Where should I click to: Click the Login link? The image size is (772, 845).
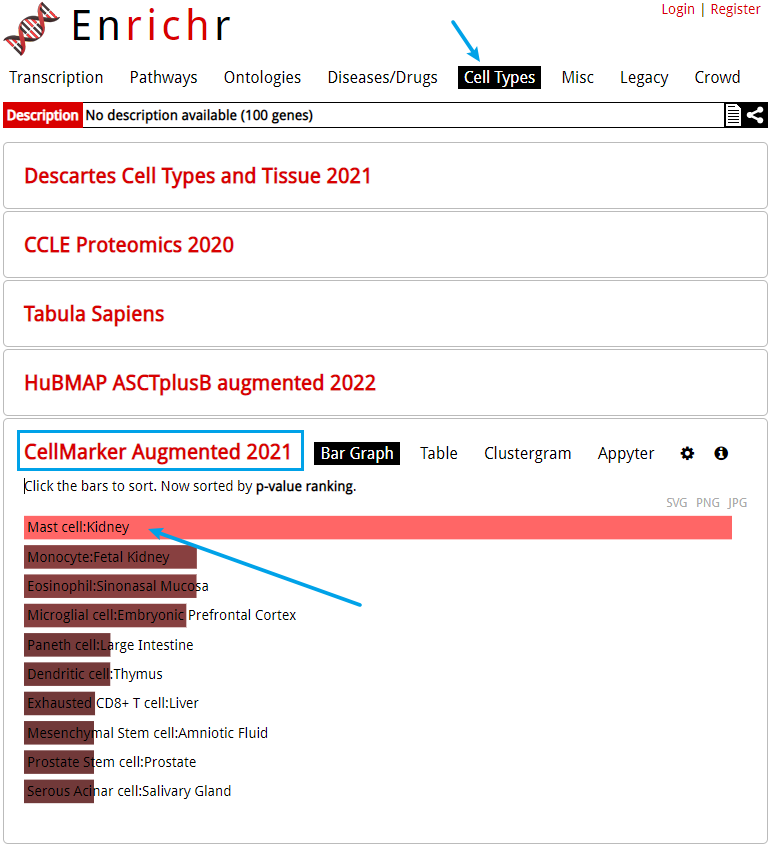pyautogui.click(x=678, y=9)
